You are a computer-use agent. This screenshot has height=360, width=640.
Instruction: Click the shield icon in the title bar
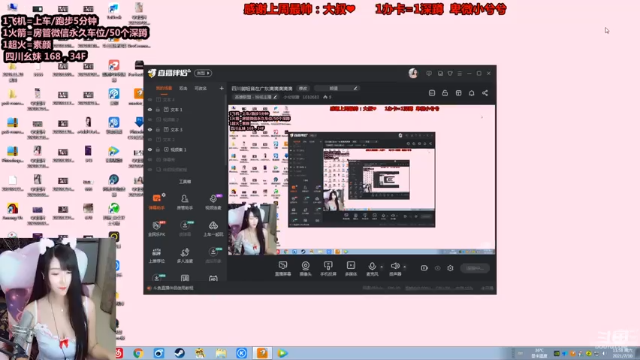450,73
